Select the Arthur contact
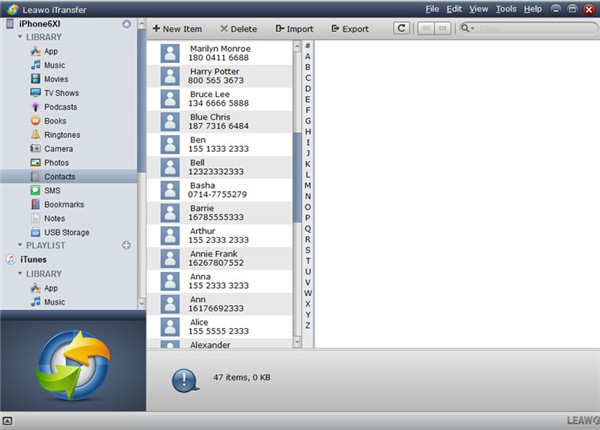This screenshot has height=430, width=600. (x=220, y=236)
